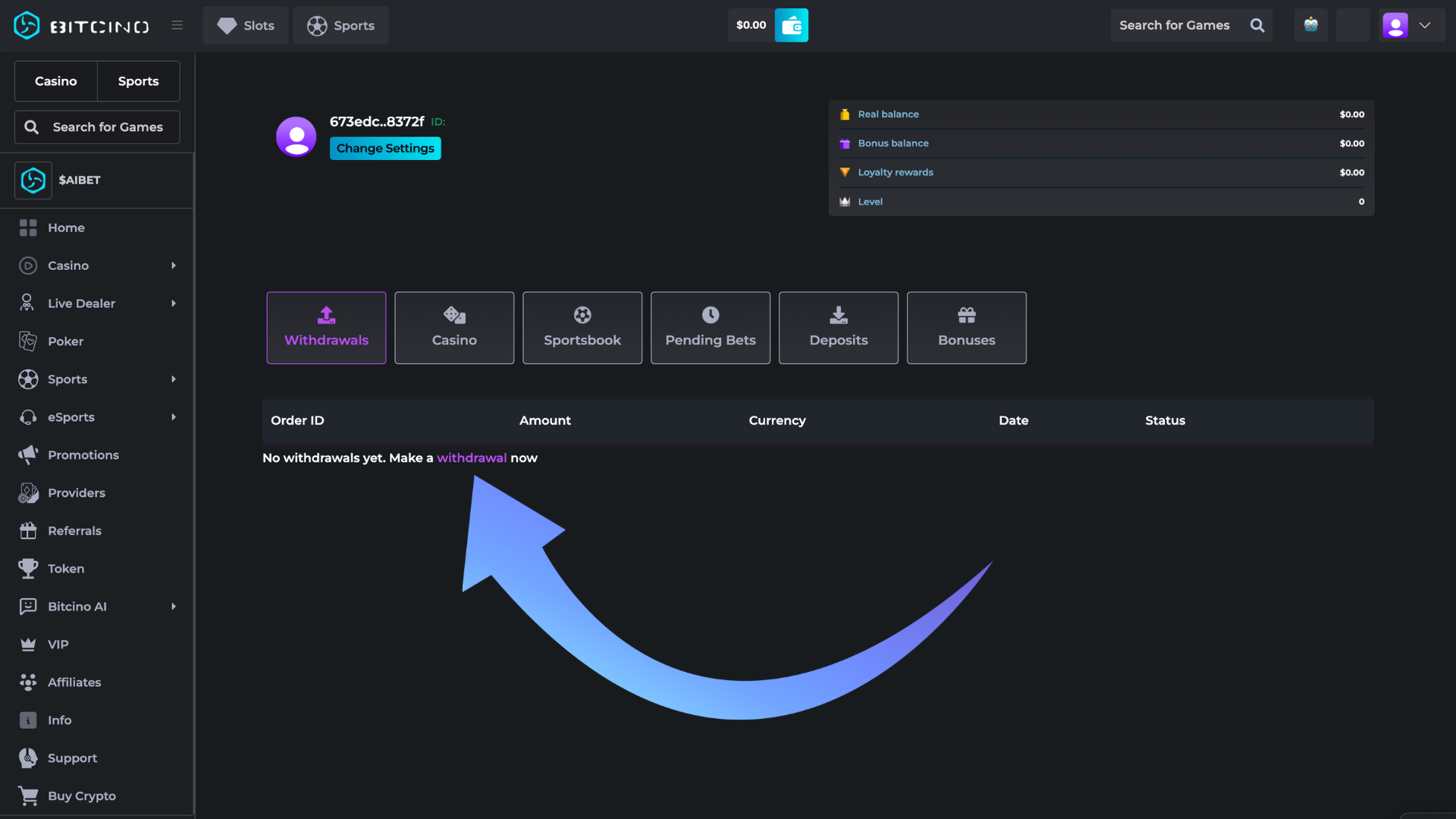Open the Promotions megaphone item
This screenshot has width=1456, height=819.
[83, 455]
